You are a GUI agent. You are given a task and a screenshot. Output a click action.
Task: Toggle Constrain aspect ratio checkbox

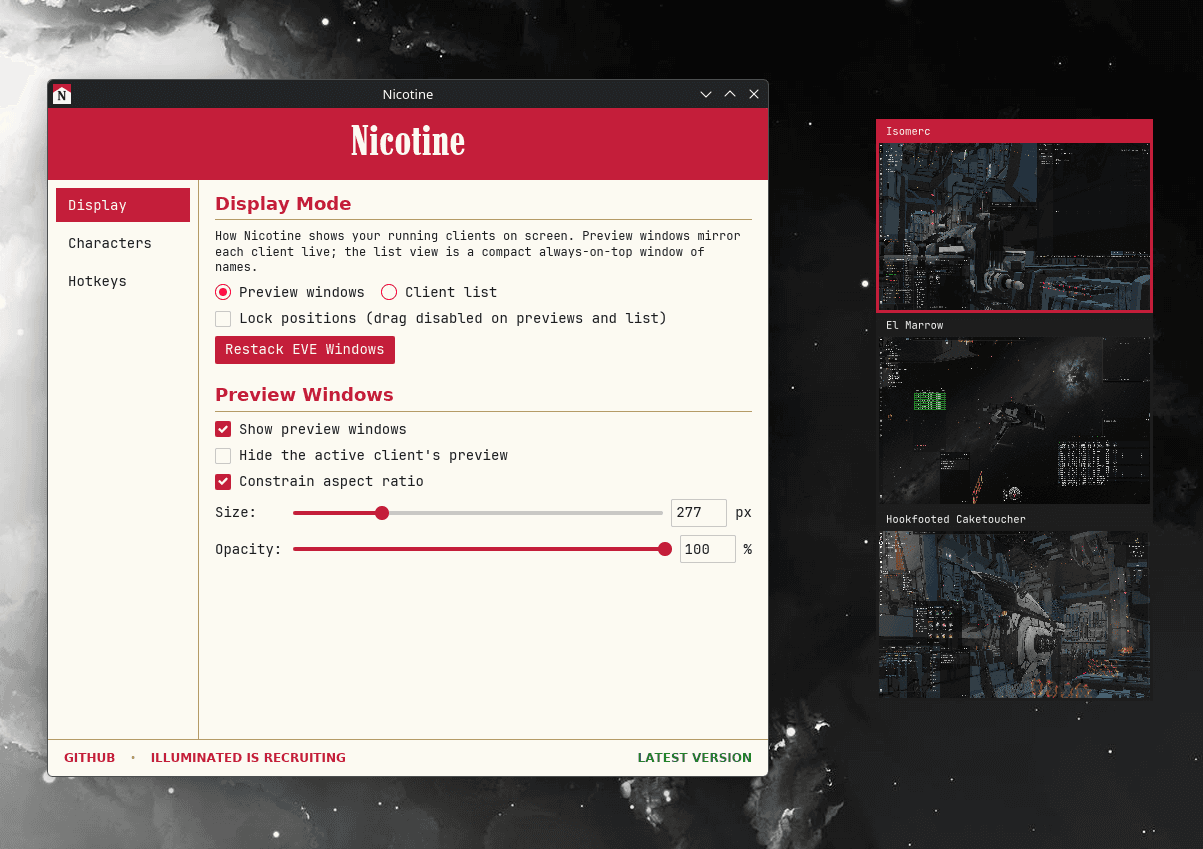tap(223, 481)
